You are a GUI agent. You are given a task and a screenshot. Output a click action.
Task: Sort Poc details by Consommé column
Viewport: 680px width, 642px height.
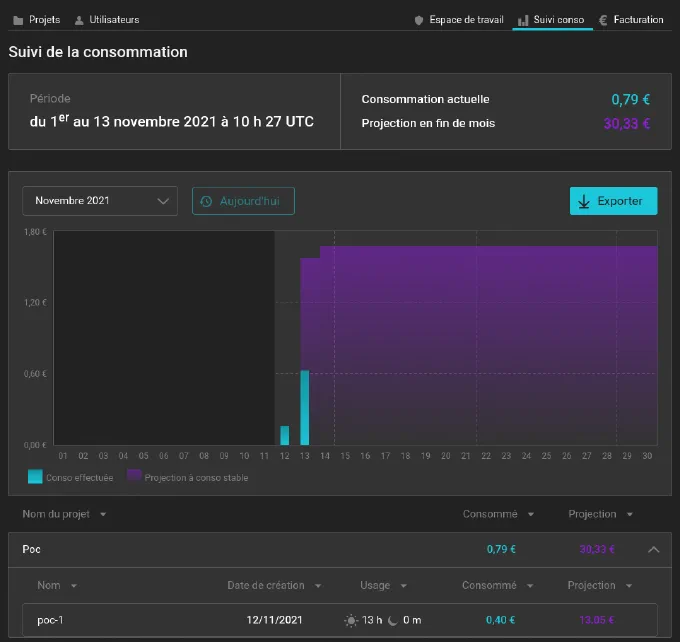coord(497,585)
